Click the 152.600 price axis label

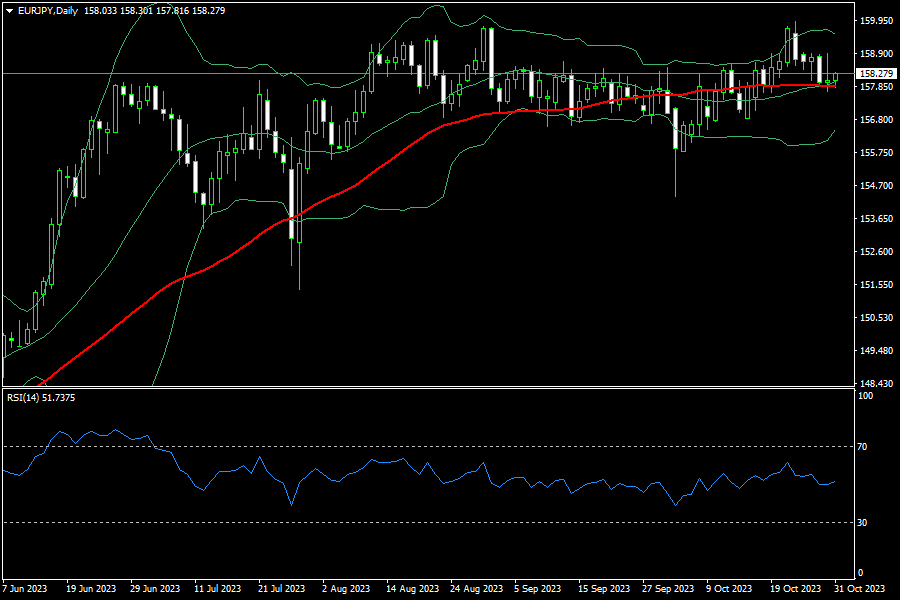[x=876, y=251]
